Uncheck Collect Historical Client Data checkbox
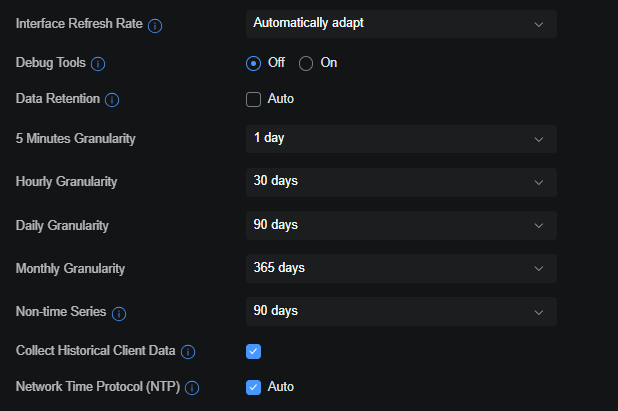Screen dimensions: 618x411 tap(253, 351)
